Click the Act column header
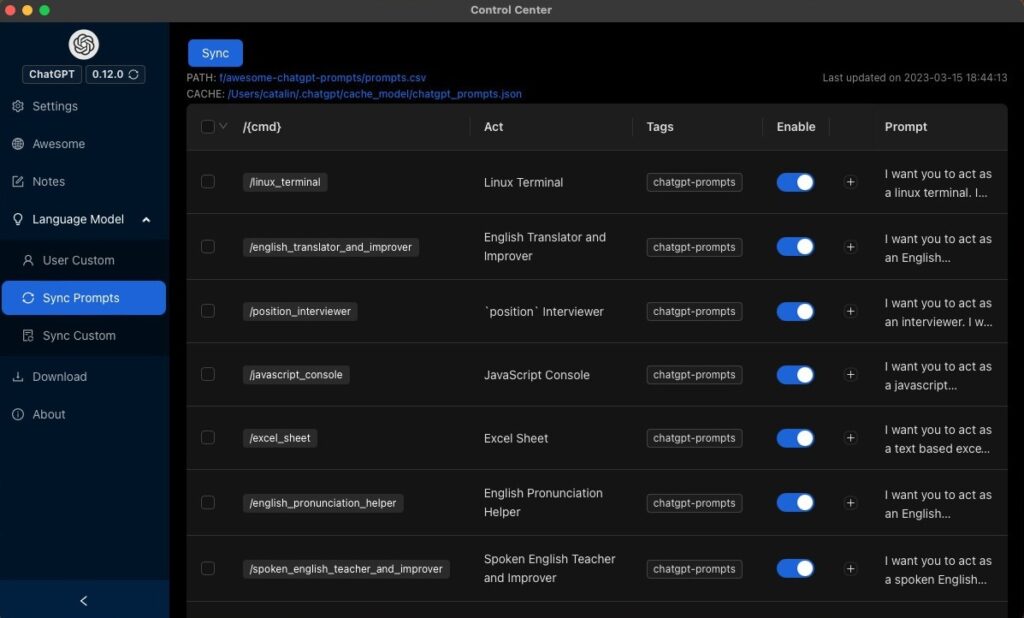The height and width of the screenshot is (618, 1024). click(x=494, y=127)
